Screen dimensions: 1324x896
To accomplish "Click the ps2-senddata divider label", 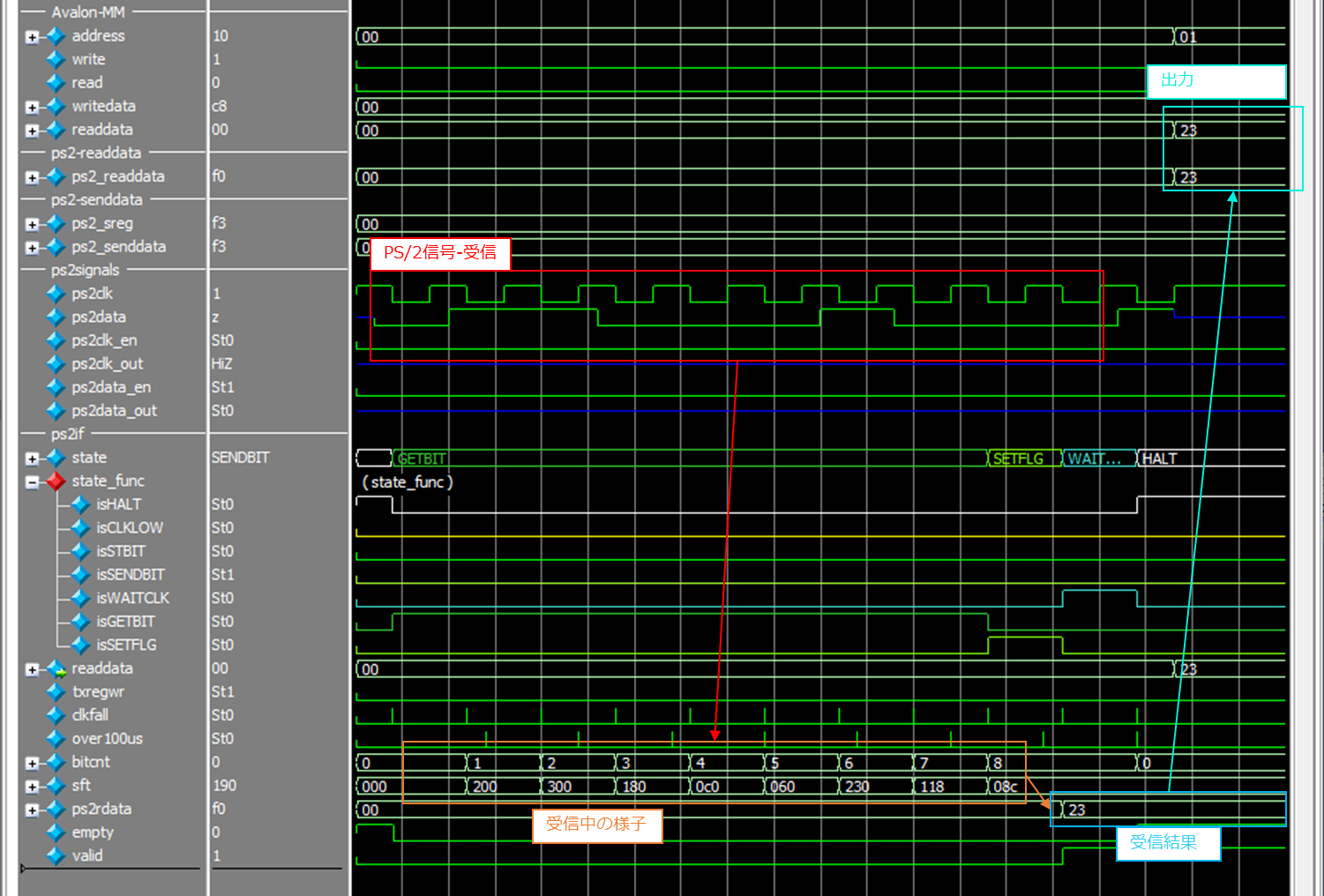I will point(96,199).
